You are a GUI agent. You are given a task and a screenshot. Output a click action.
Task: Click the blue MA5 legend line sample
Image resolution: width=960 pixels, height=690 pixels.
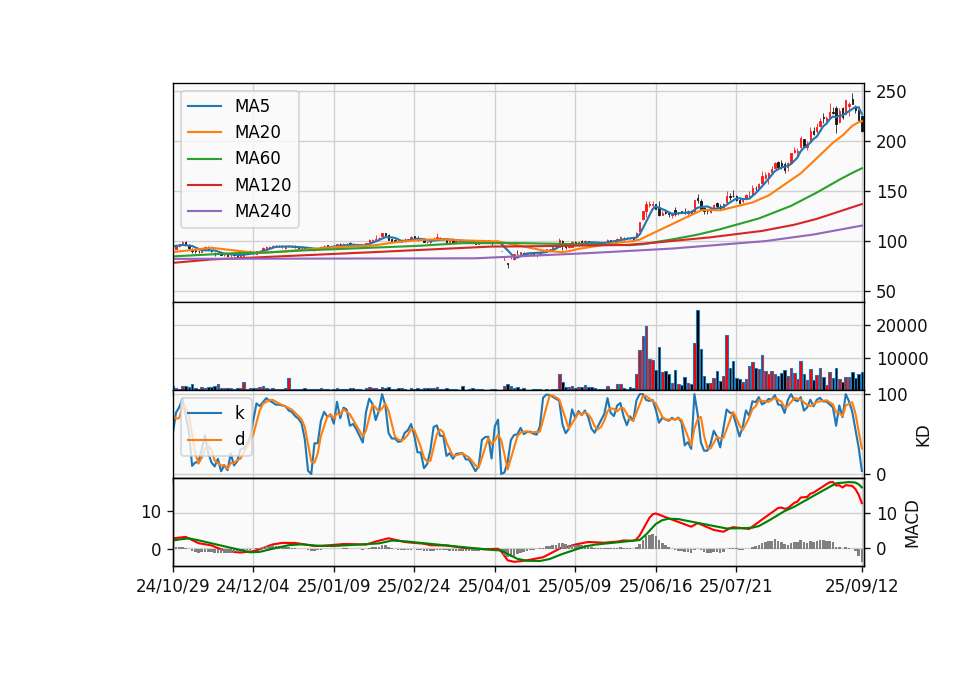tap(204, 106)
